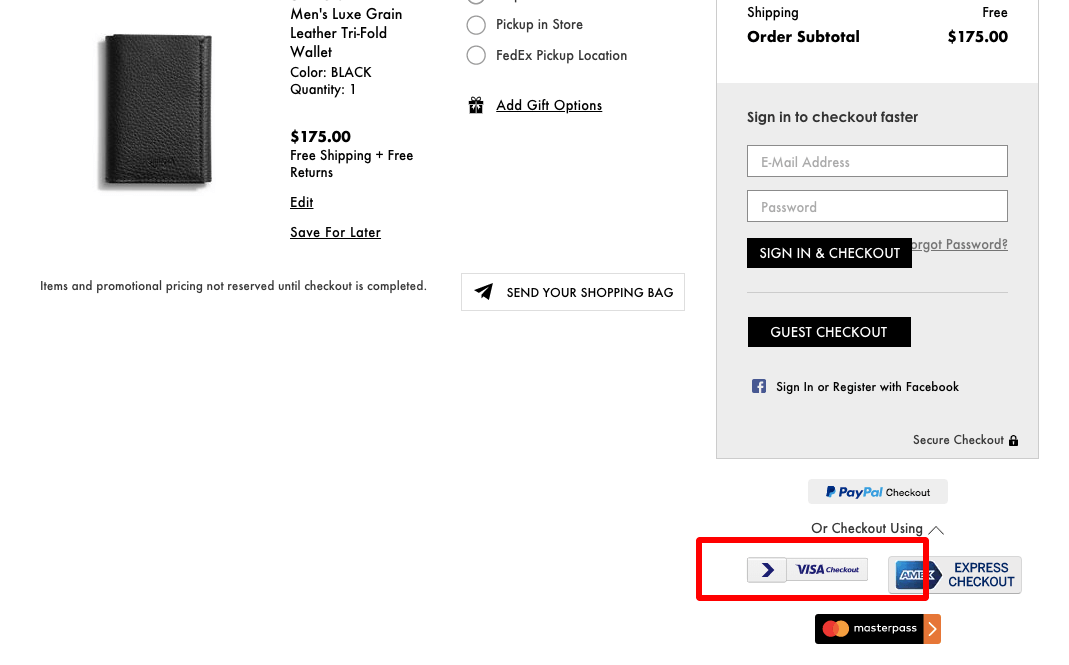Viewport: 1069px width, 665px height.
Task: Click into the Password field
Action: [x=877, y=207]
